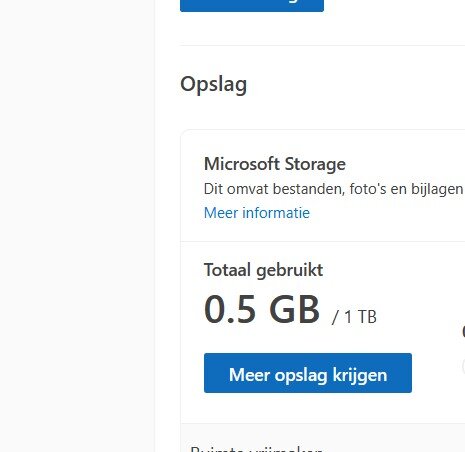465x452 pixels.
Task: Click the divider line below Meer informatie
Action: point(323,241)
